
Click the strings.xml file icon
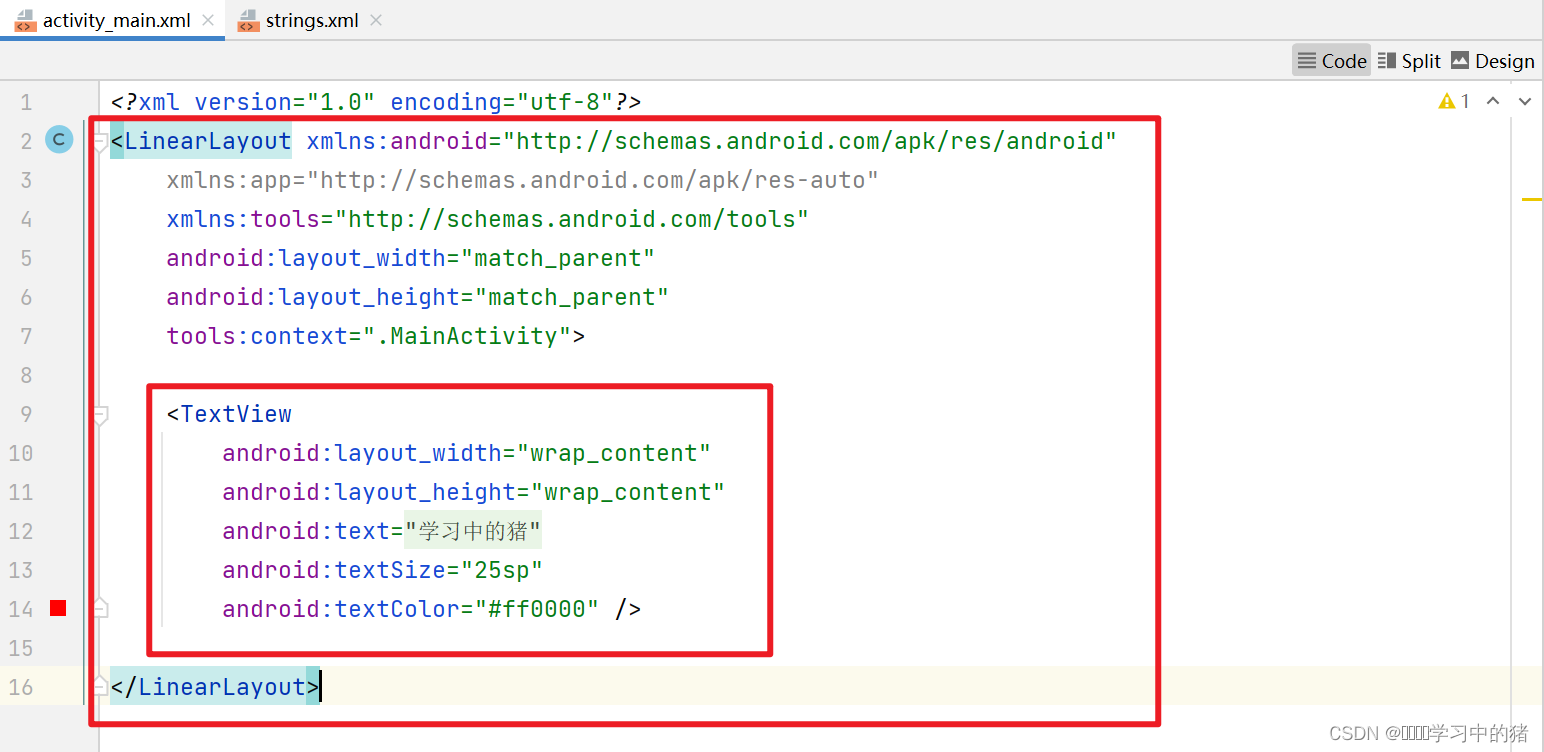(246, 21)
